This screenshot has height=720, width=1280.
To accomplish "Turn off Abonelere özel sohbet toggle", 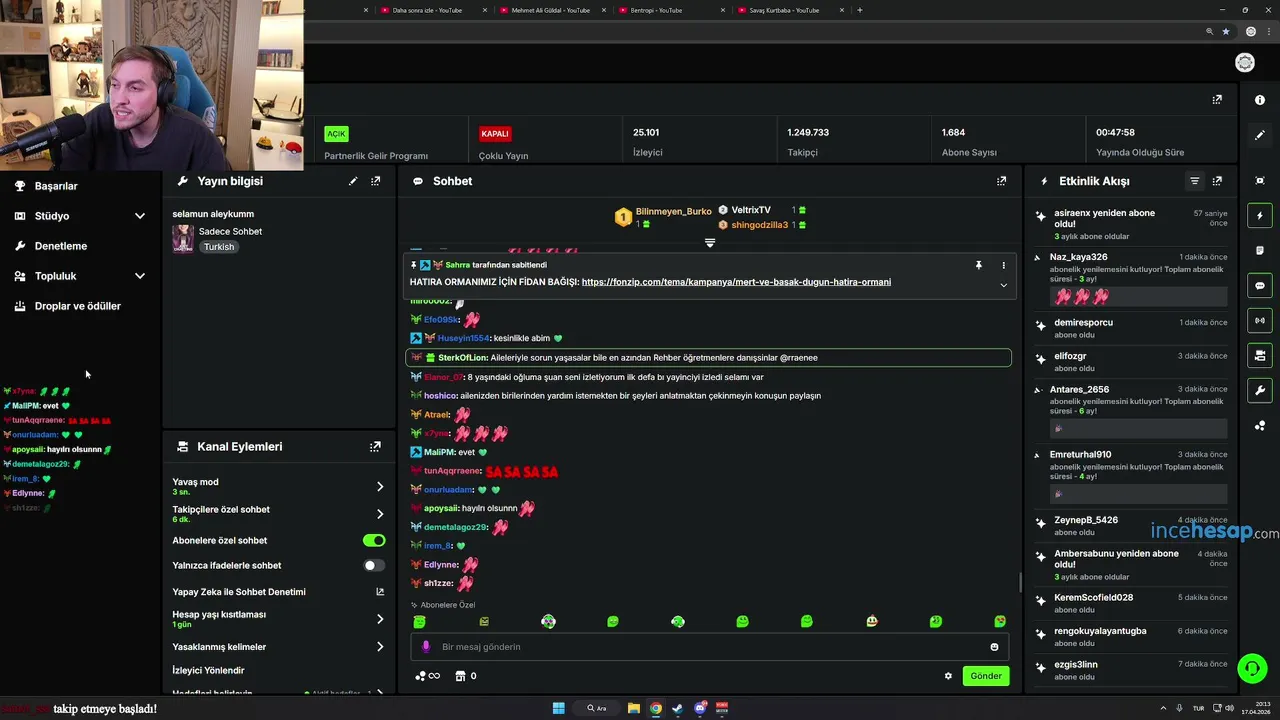I will [x=374, y=540].
